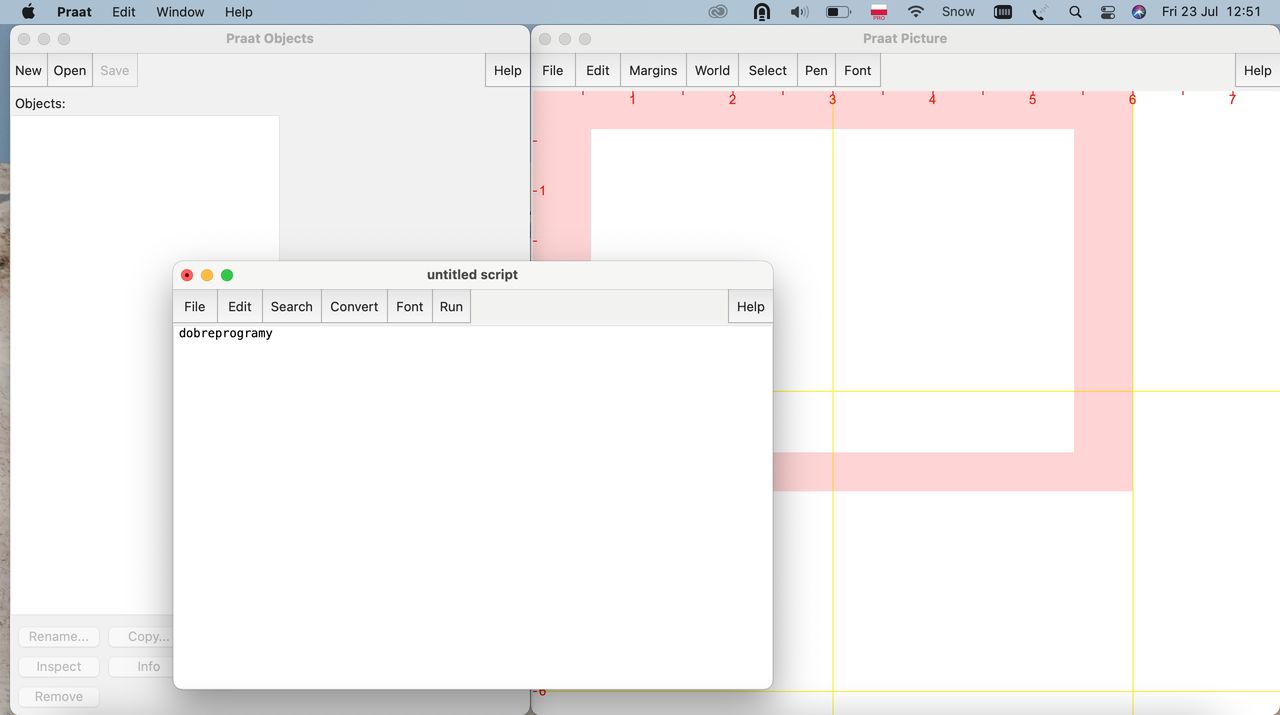Open the World menu in Praat Picture
The image size is (1280, 715).
[x=712, y=70]
